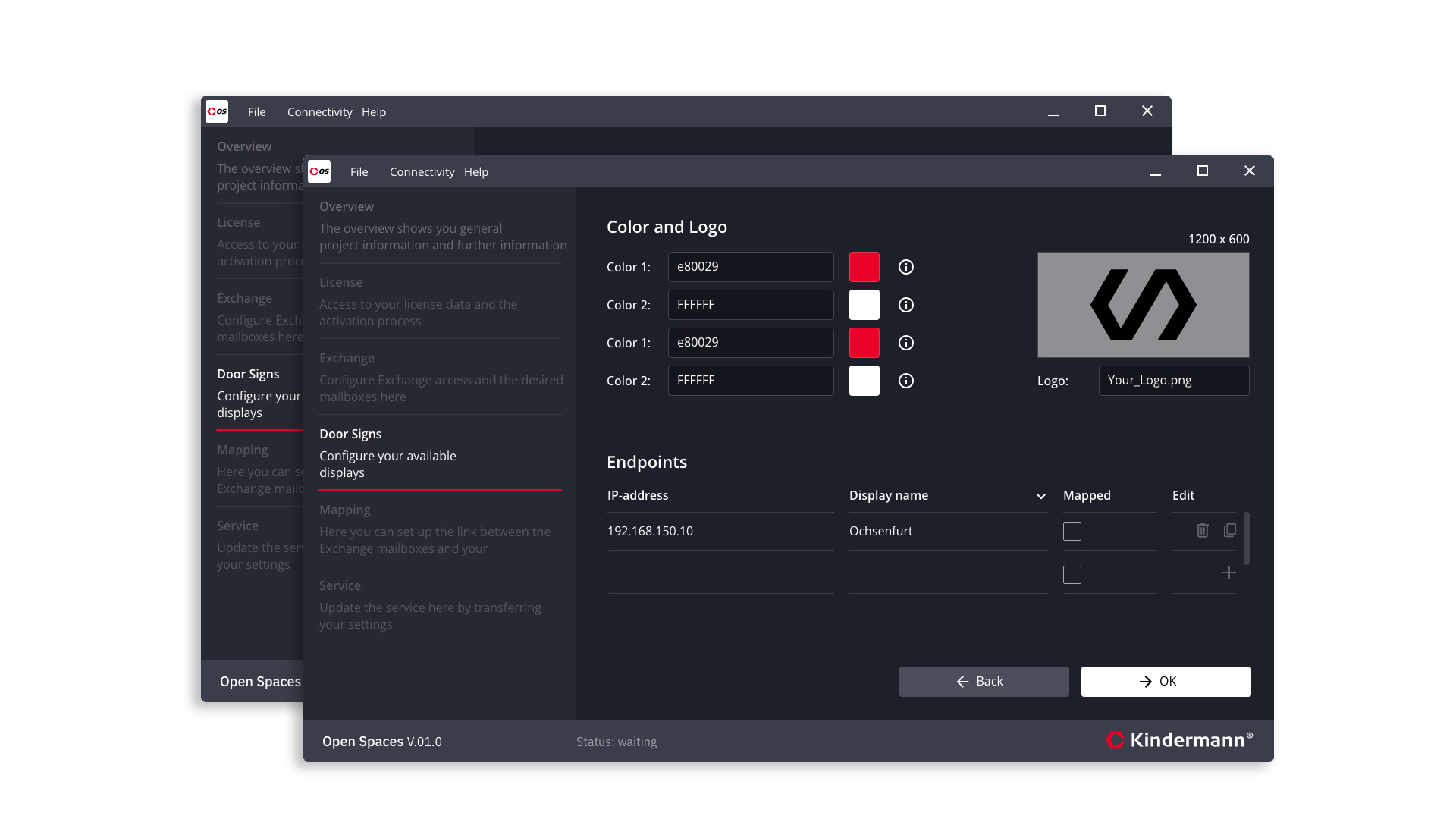Open the Connectivity menu in the front window
1456x819 pixels.
coord(422,172)
